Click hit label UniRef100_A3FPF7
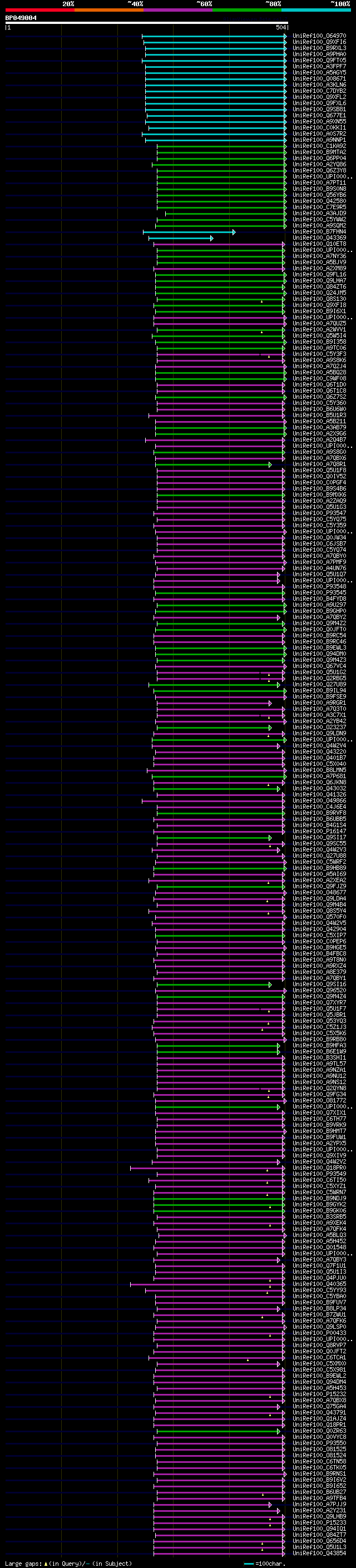 click(x=319, y=66)
